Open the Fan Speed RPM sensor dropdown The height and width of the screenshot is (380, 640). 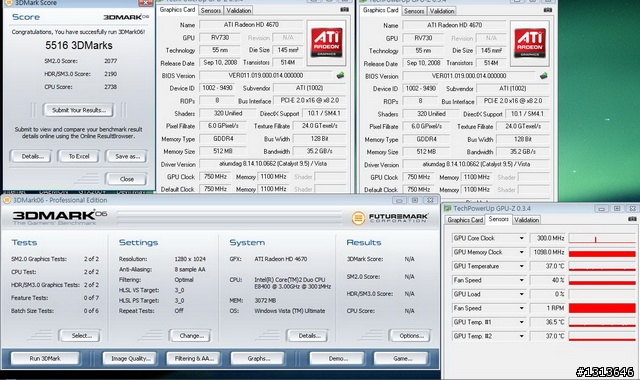coord(521,308)
